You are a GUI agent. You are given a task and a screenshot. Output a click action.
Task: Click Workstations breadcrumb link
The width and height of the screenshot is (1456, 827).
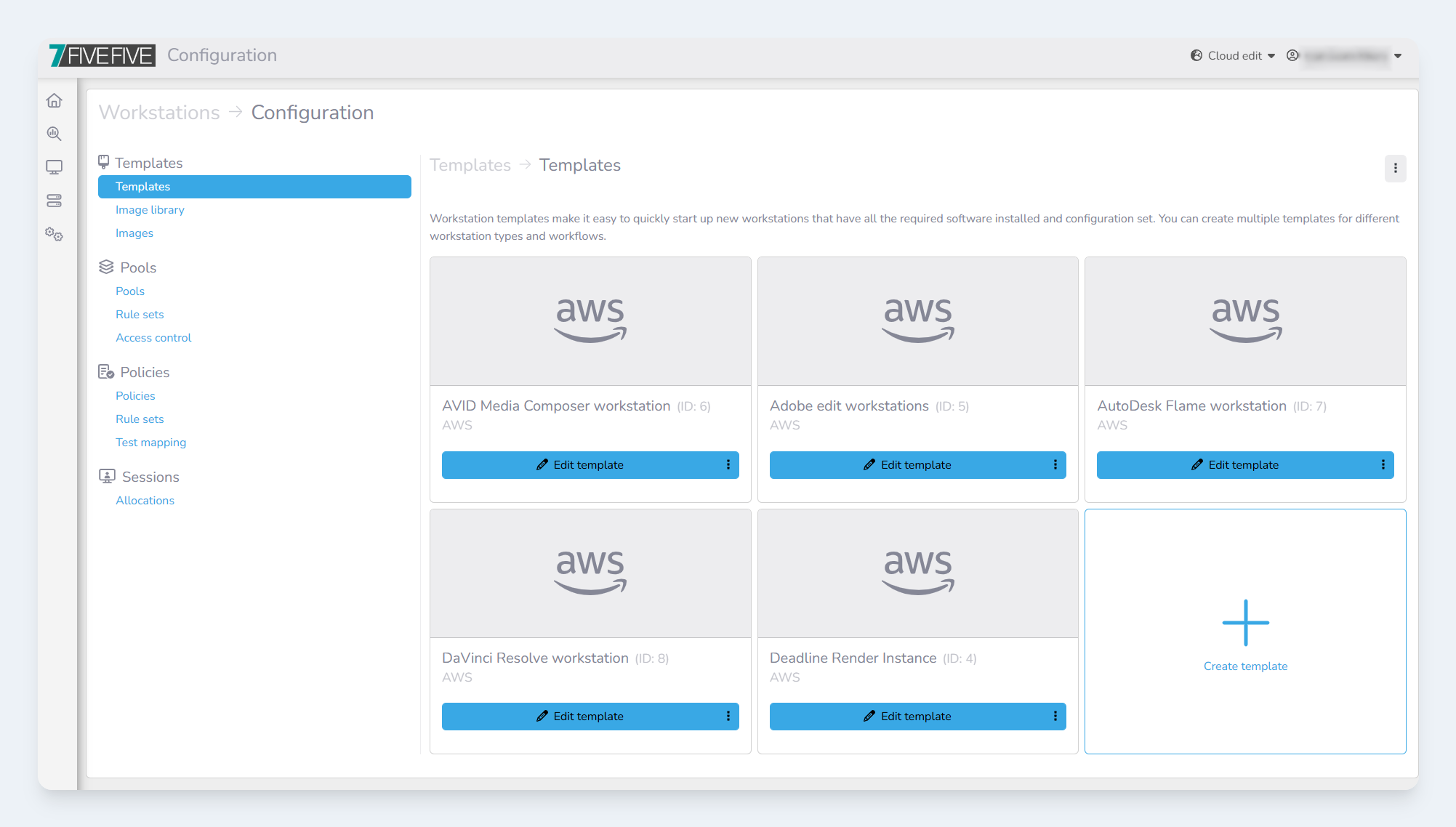(x=159, y=113)
